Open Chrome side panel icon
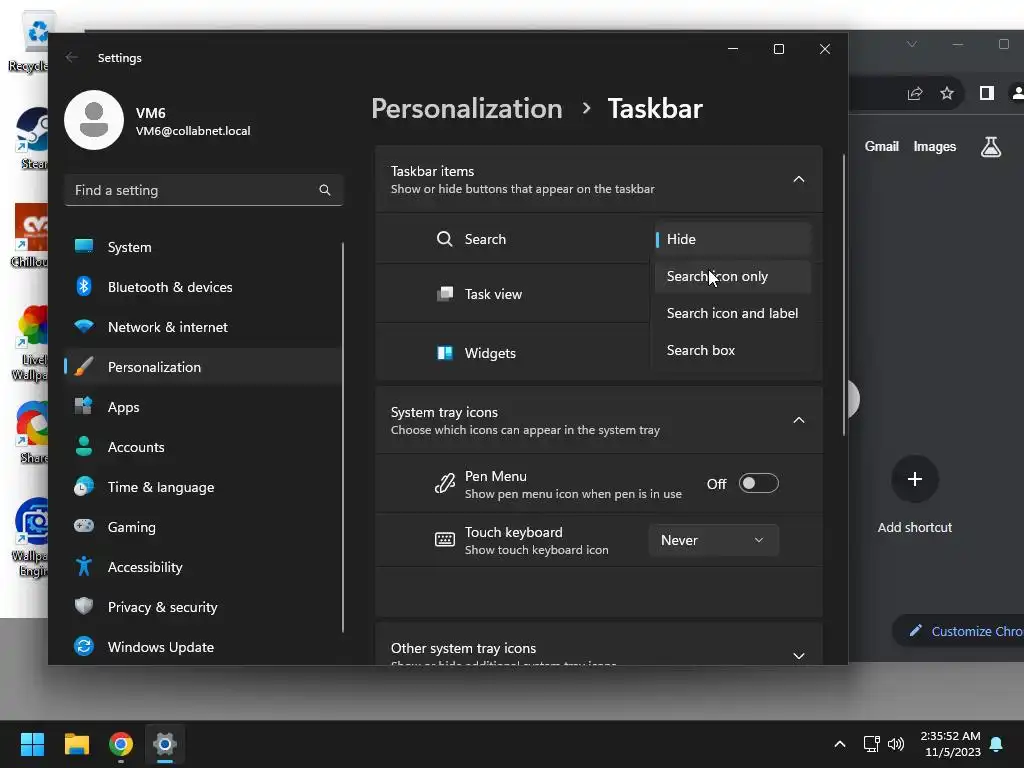This screenshot has height=768, width=1024. (x=987, y=93)
